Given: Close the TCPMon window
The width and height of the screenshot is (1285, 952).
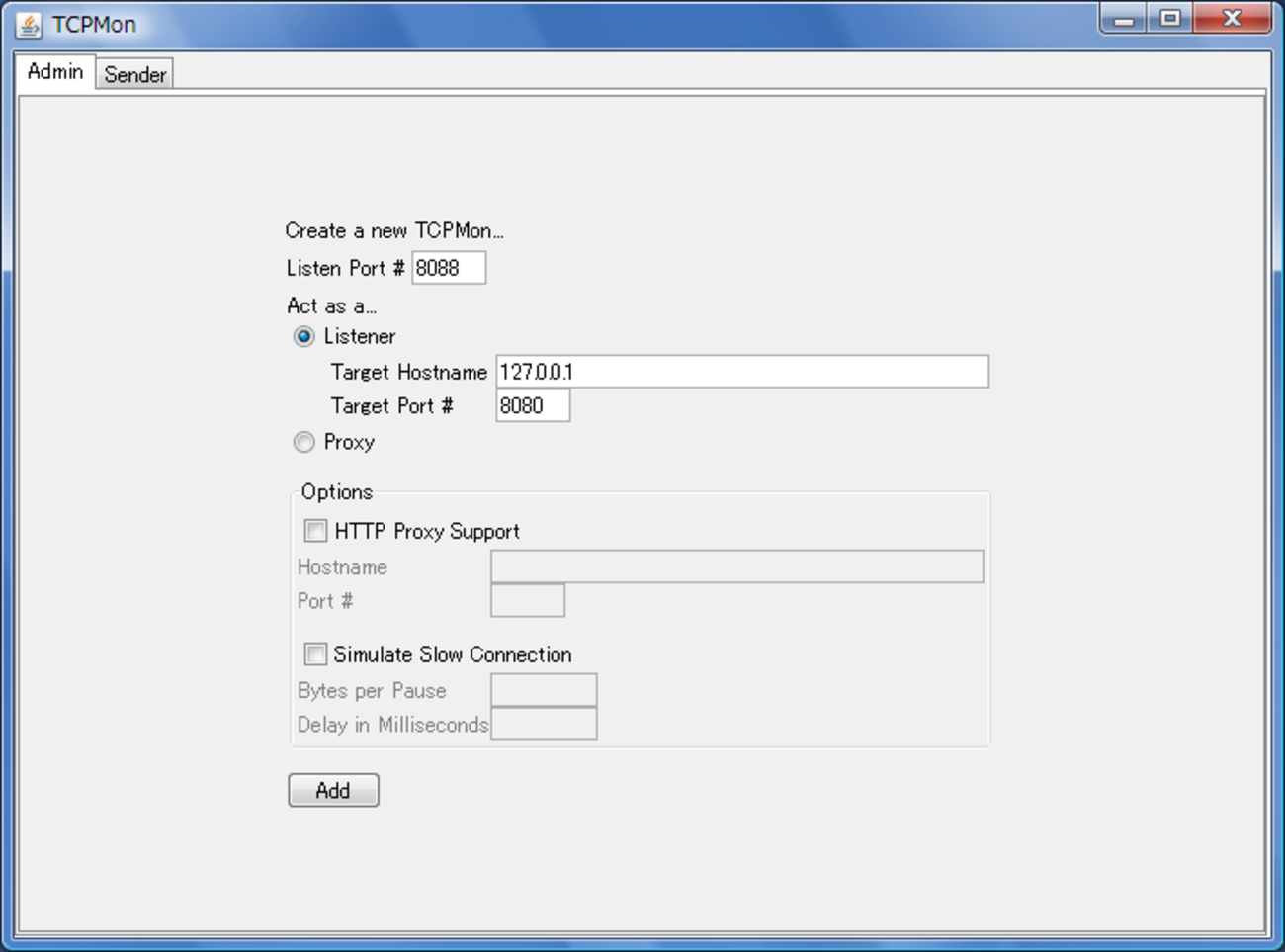Looking at the screenshot, I should point(1232,19).
